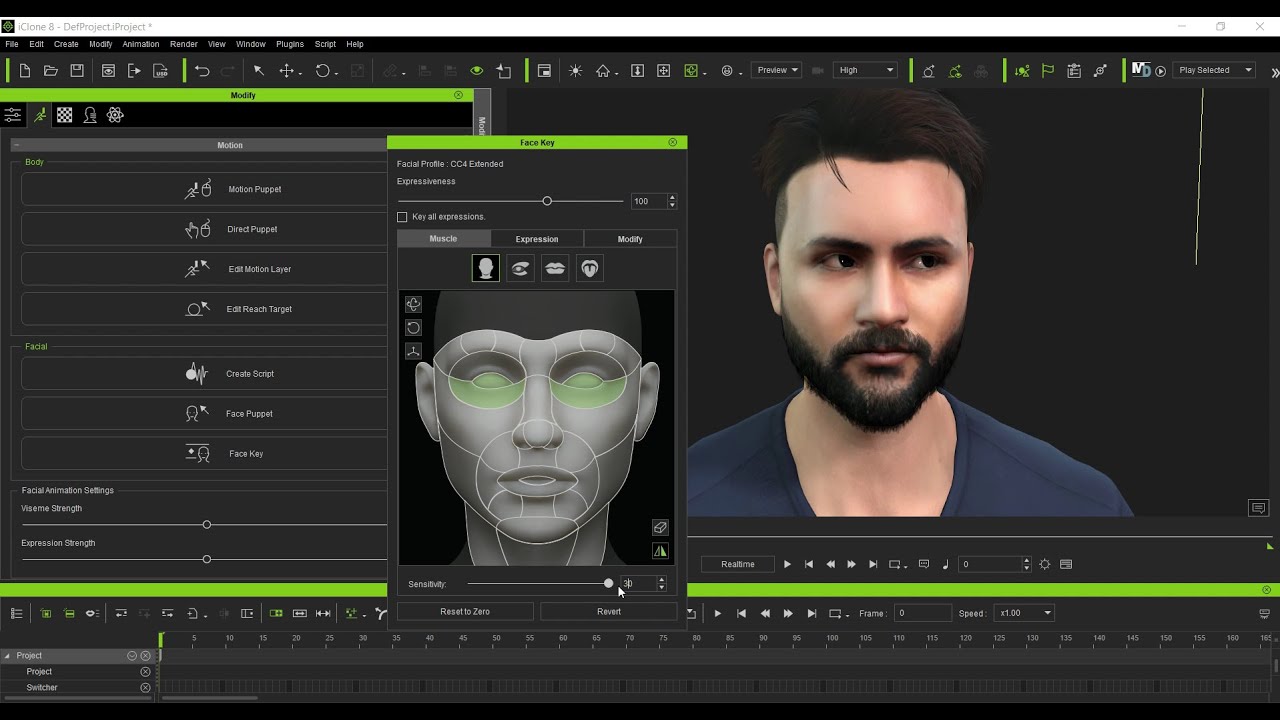Switch to the Modify tab in Face Key
The image size is (1280, 720).
pos(630,239)
